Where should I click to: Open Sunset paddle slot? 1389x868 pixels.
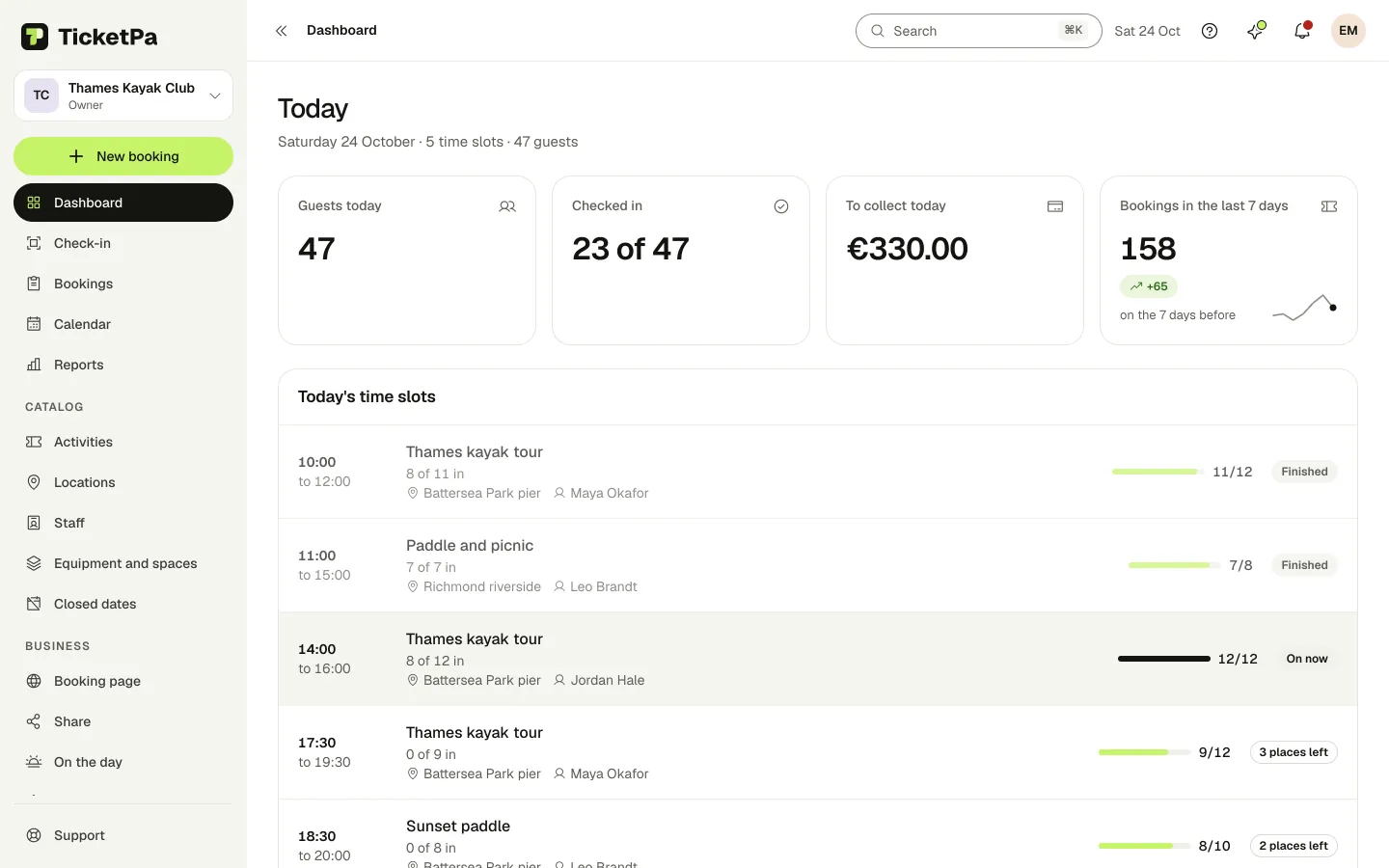click(818, 834)
